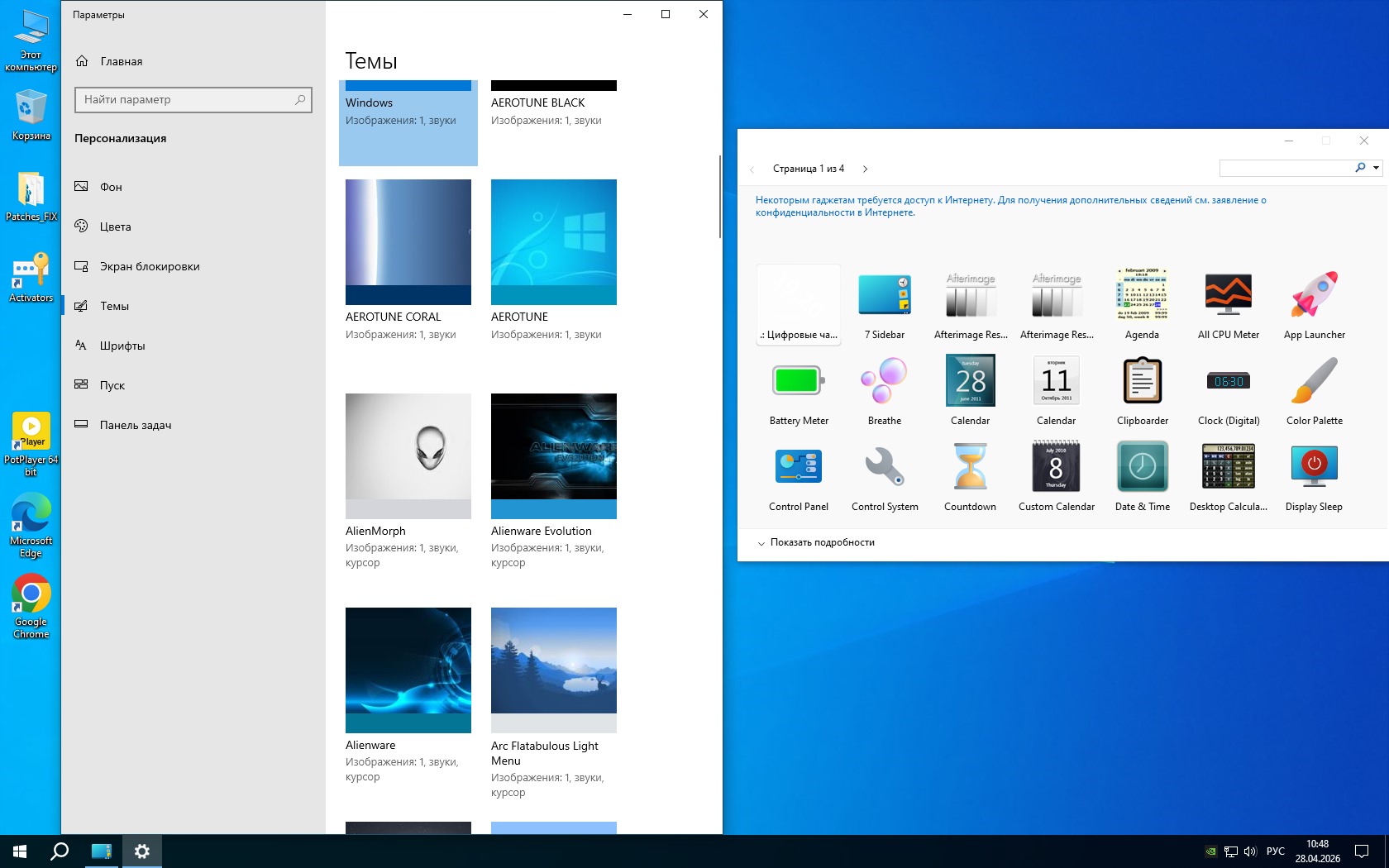This screenshot has height=868, width=1389.
Task: Choose the Clipboarder gadget
Action: coord(1142,381)
